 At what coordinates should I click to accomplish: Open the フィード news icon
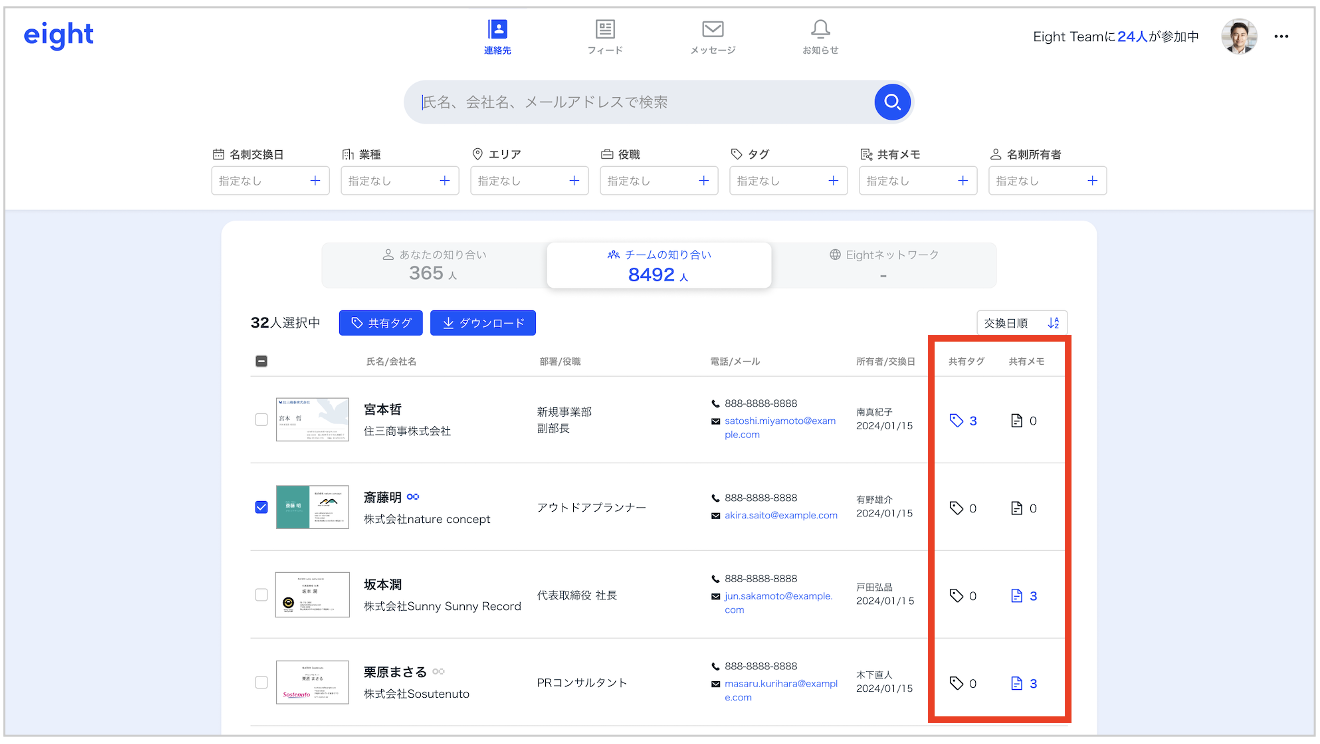[x=605, y=35]
